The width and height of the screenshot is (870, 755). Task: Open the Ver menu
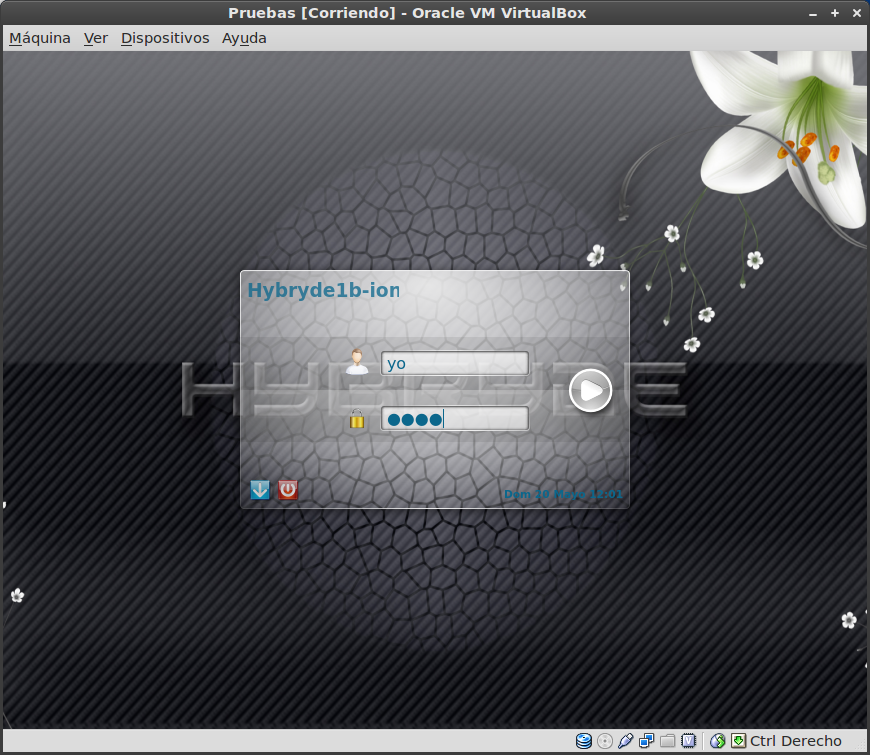coord(95,37)
